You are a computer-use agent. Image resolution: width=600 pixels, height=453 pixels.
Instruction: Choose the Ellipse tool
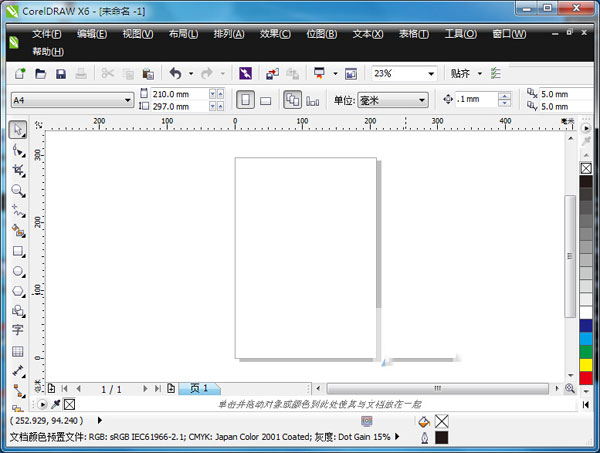click(18, 271)
